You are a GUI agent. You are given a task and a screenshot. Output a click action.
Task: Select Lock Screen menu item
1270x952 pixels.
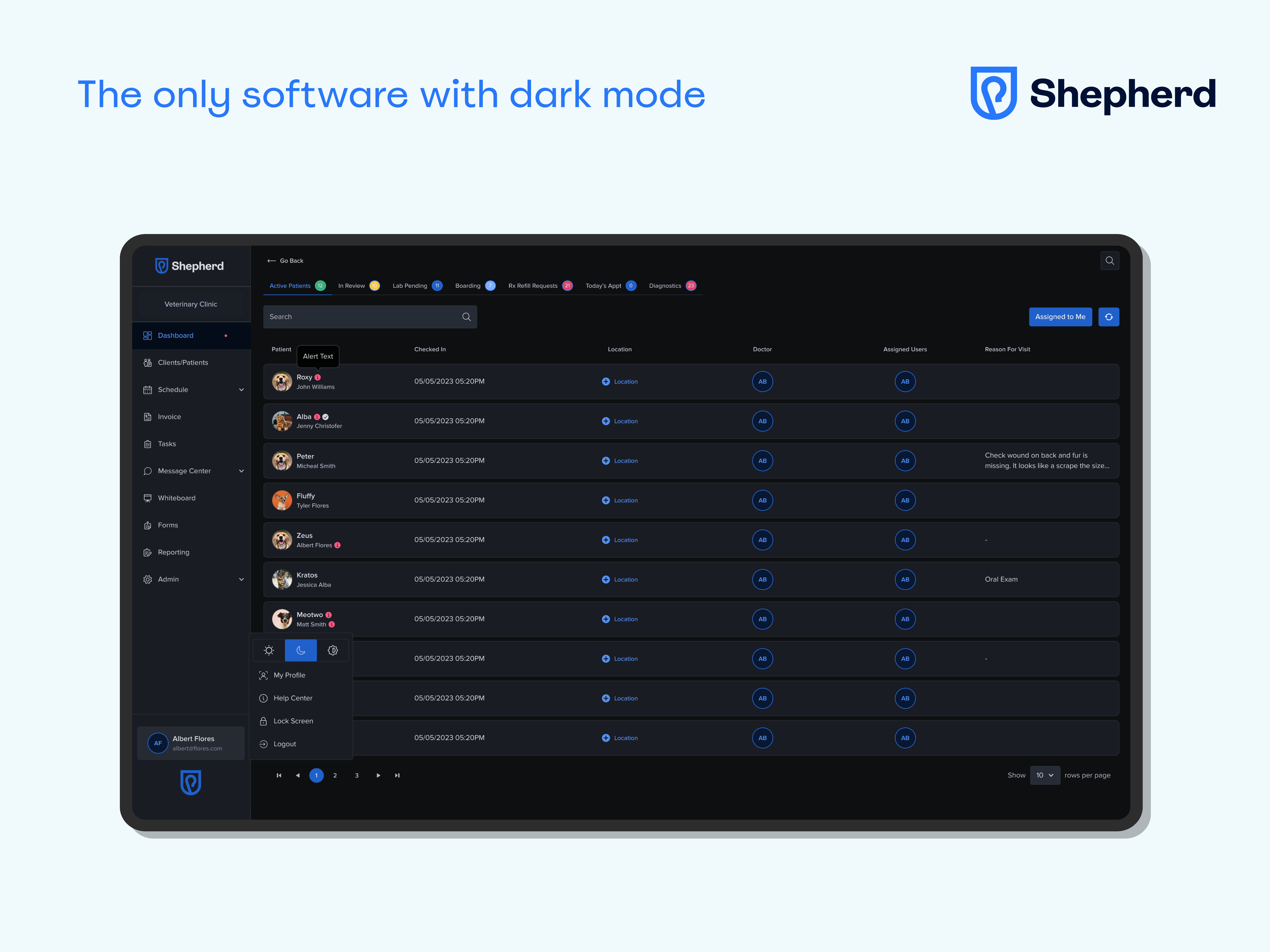(x=293, y=721)
